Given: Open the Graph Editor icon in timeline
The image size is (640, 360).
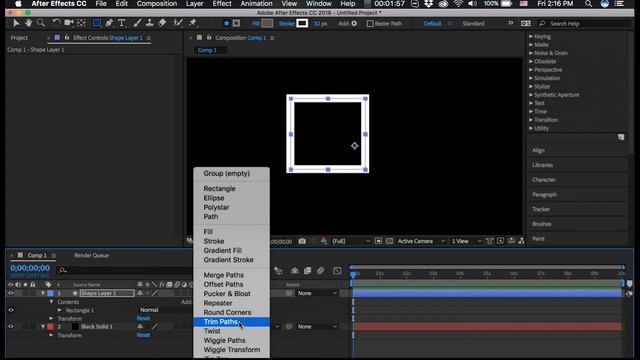Looking at the screenshot, I should (337, 271).
